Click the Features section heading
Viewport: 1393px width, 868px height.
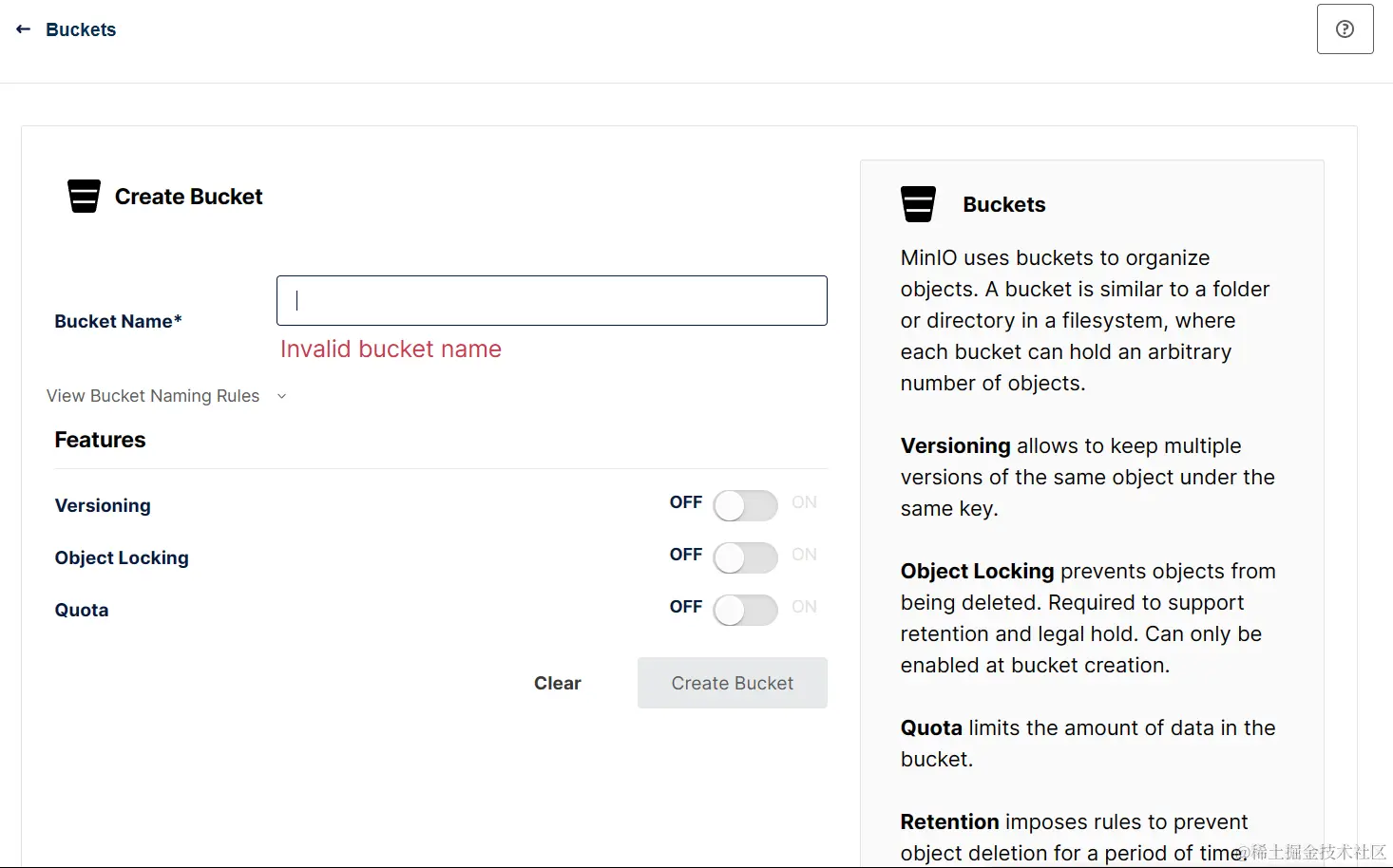[x=101, y=440]
